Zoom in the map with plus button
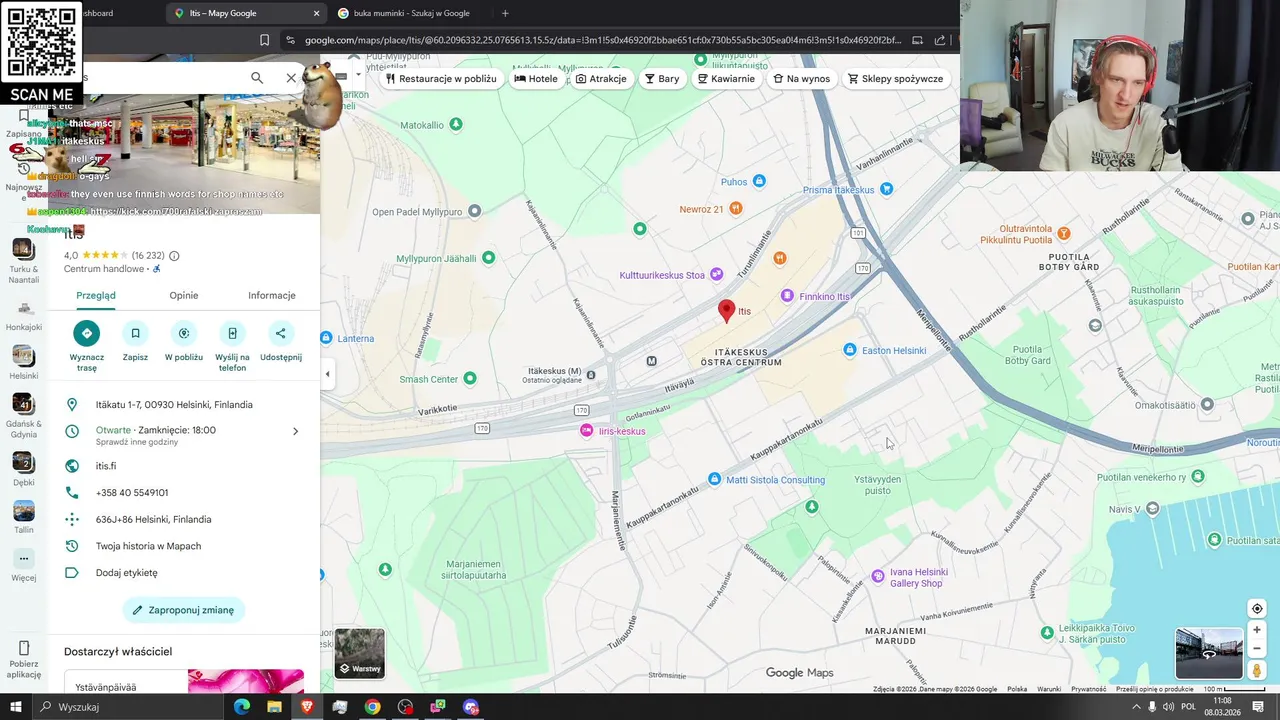 tap(1257, 630)
